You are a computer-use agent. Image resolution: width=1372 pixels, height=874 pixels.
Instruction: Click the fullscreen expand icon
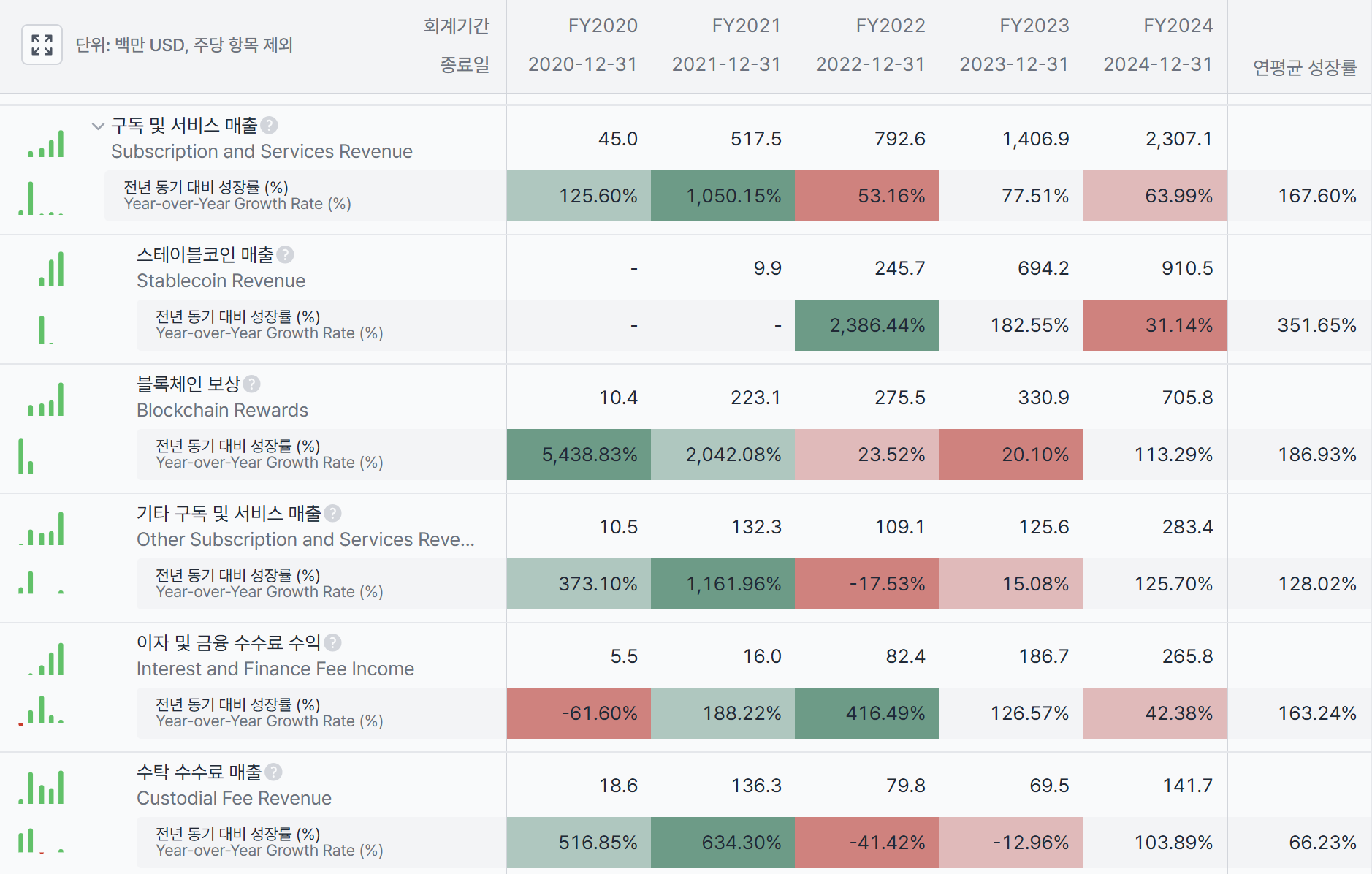pyautogui.click(x=42, y=45)
